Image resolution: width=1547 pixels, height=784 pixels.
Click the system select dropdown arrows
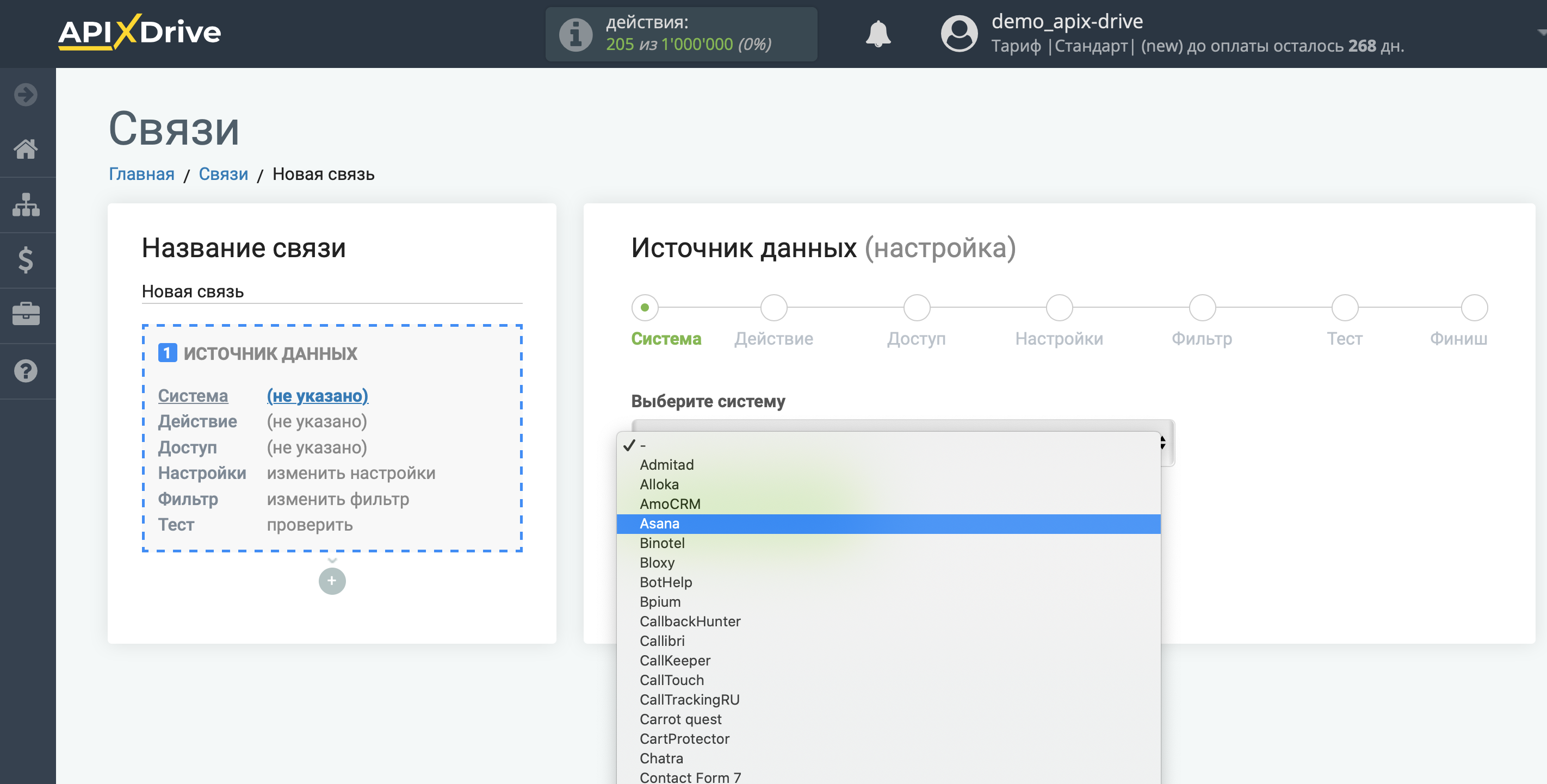(x=1164, y=443)
